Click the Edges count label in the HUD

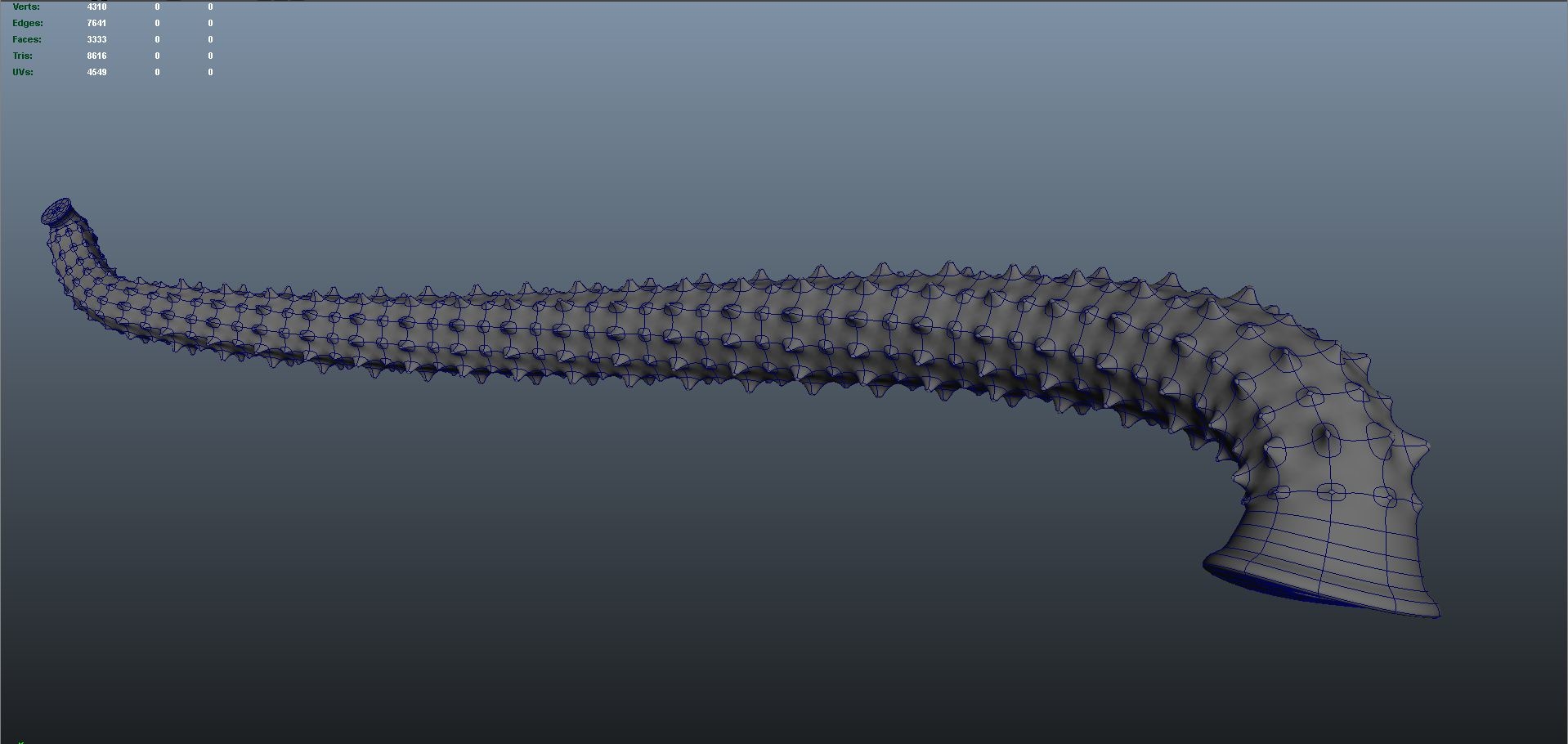click(27, 23)
